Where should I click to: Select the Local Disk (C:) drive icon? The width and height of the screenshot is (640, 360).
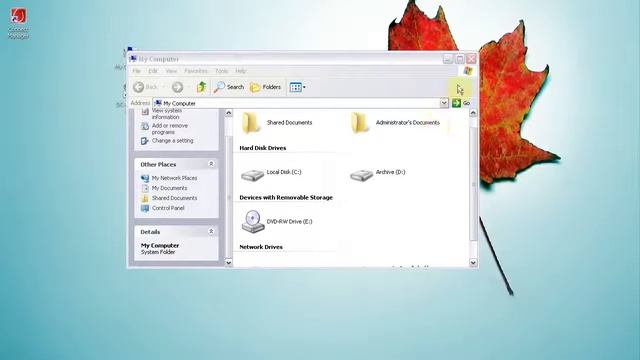(x=252, y=175)
